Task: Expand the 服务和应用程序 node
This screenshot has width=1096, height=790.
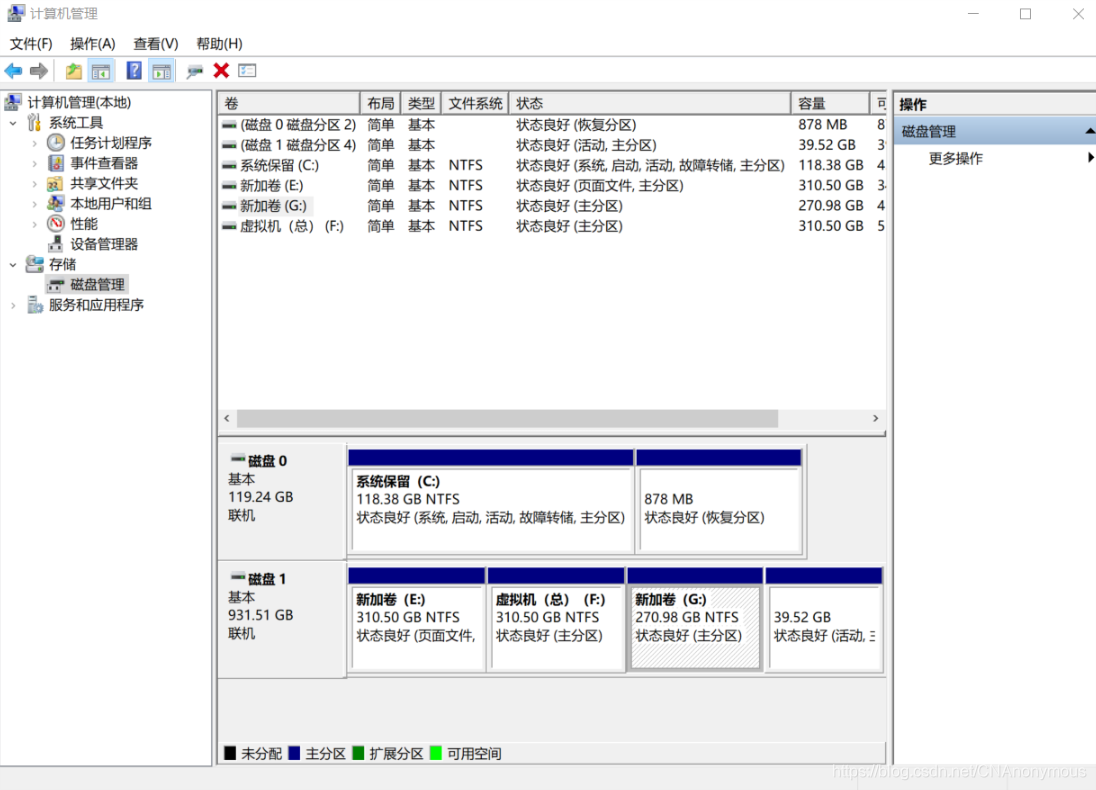Action: pyautogui.click(x=13, y=306)
